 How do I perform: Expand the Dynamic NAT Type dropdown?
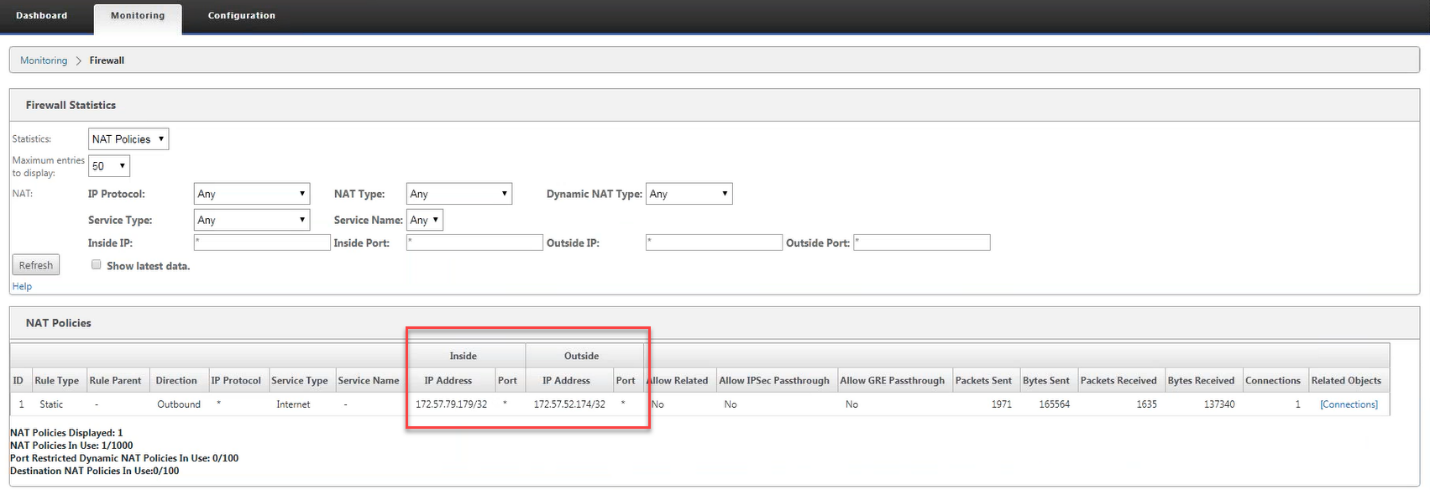tap(689, 194)
